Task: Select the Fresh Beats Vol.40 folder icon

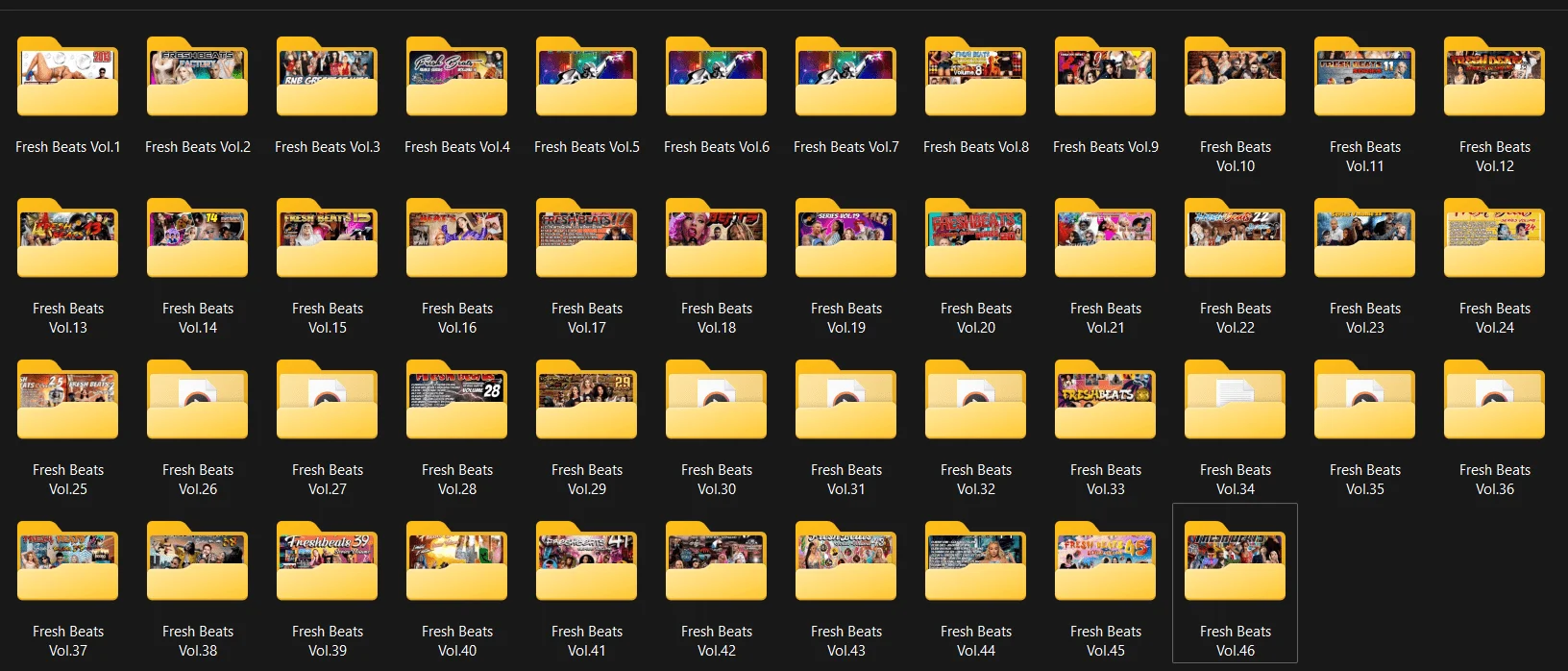Action: pyautogui.click(x=457, y=561)
